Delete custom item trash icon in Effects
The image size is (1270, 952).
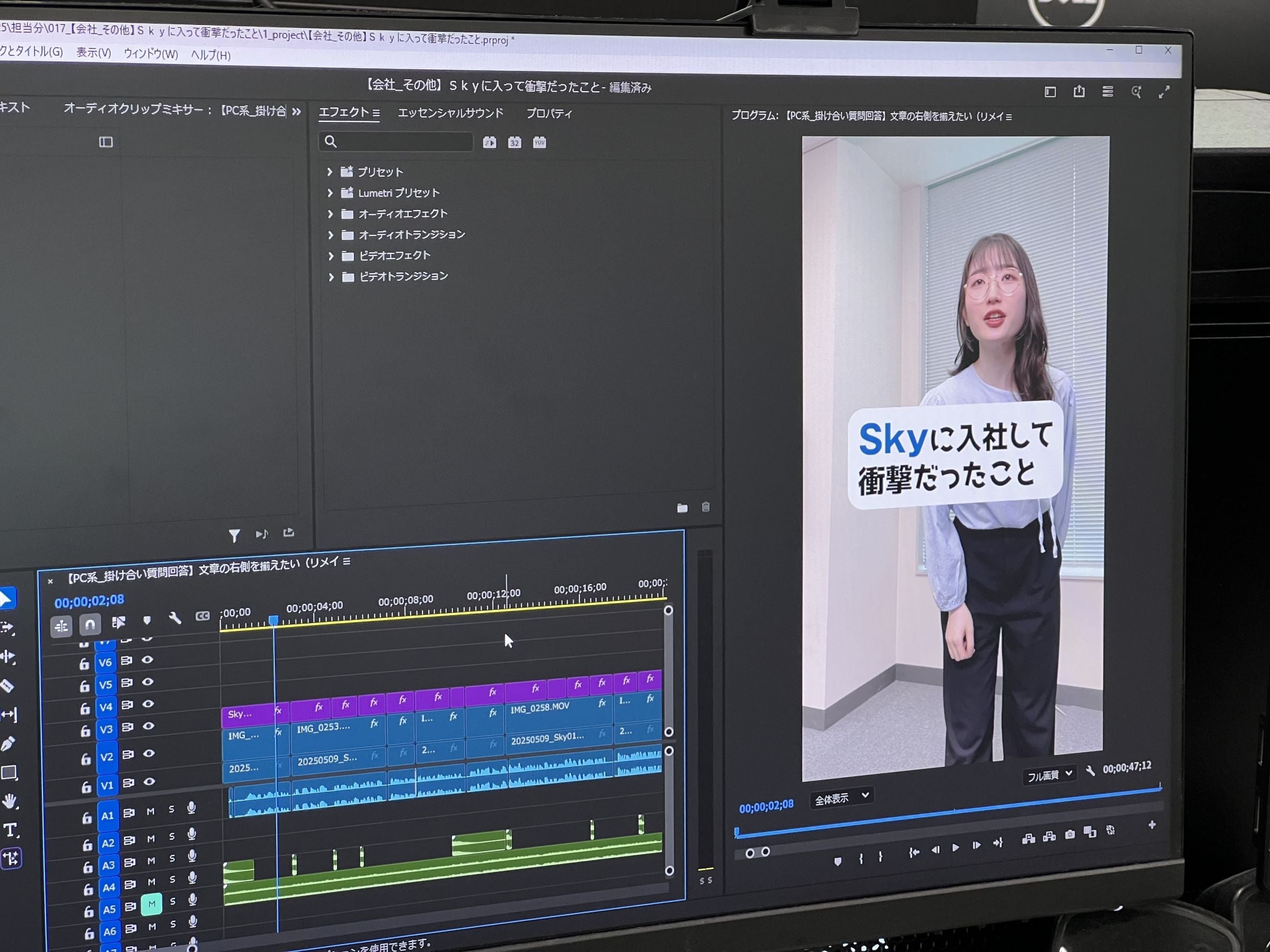click(x=705, y=507)
